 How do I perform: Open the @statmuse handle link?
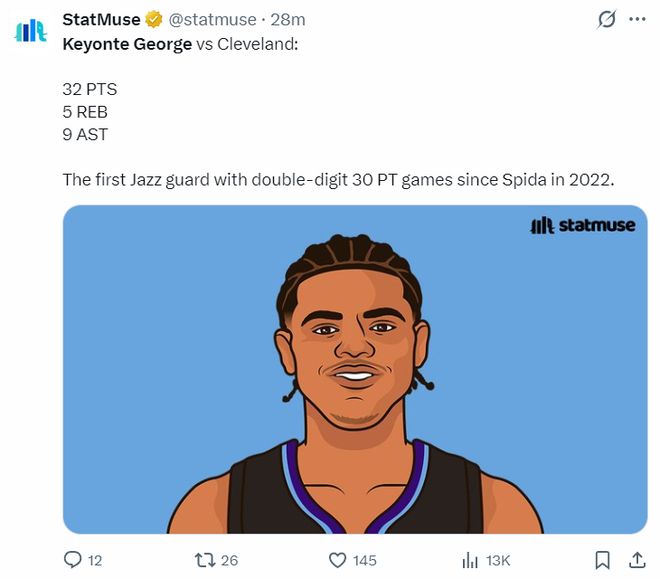point(215,19)
